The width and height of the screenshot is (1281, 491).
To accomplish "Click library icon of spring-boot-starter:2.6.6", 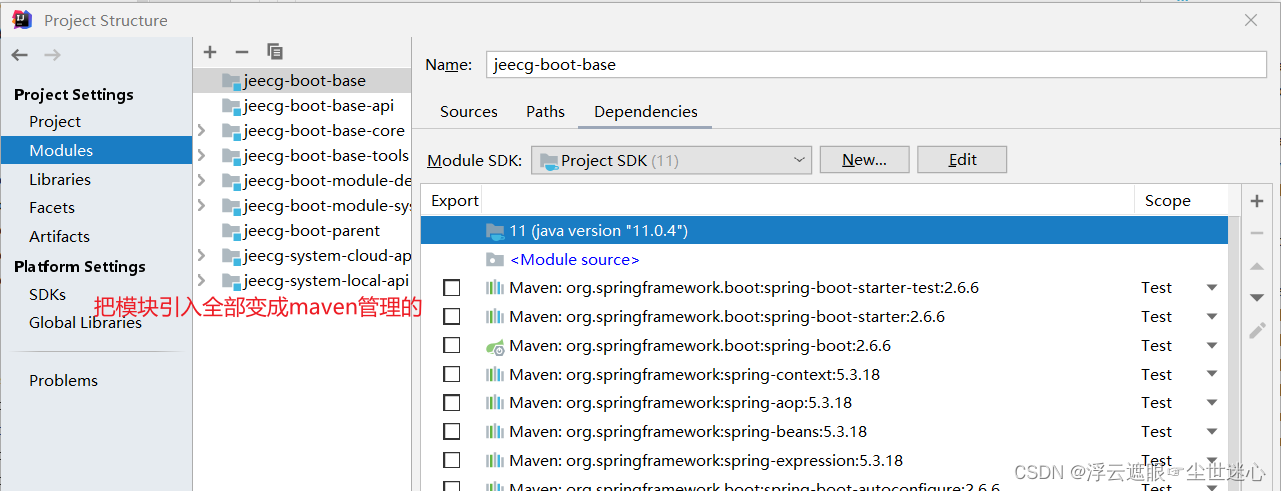I will [495, 317].
